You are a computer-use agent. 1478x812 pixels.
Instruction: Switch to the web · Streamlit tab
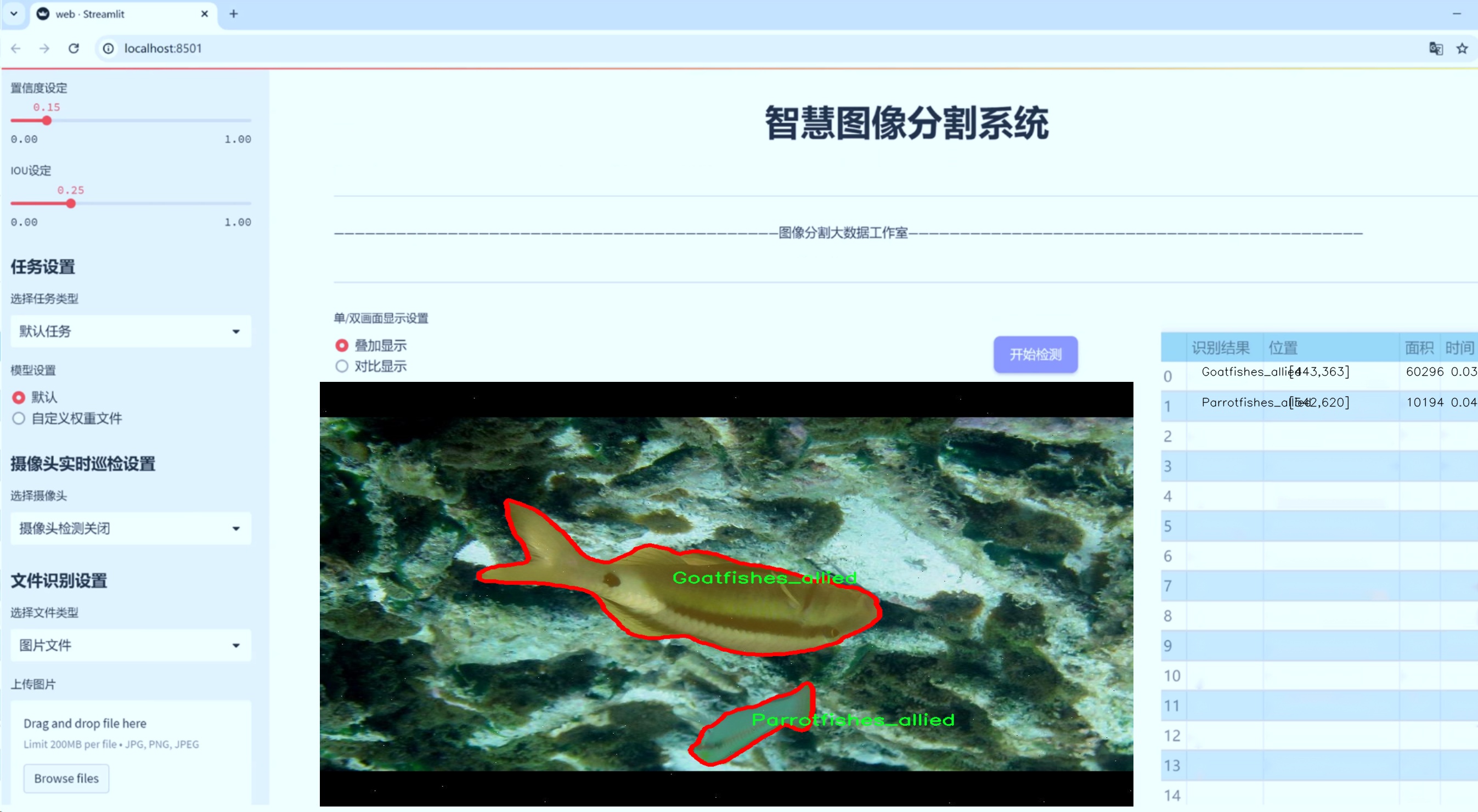pos(123,14)
